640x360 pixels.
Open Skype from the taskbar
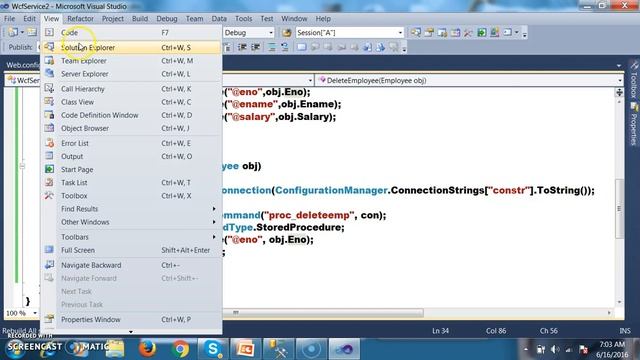(213, 349)
